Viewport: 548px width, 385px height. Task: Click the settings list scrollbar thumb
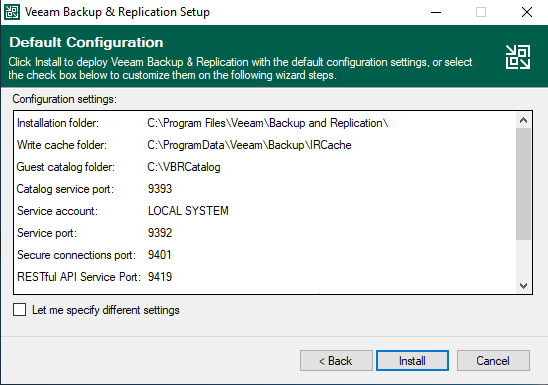tap(523, 184)
